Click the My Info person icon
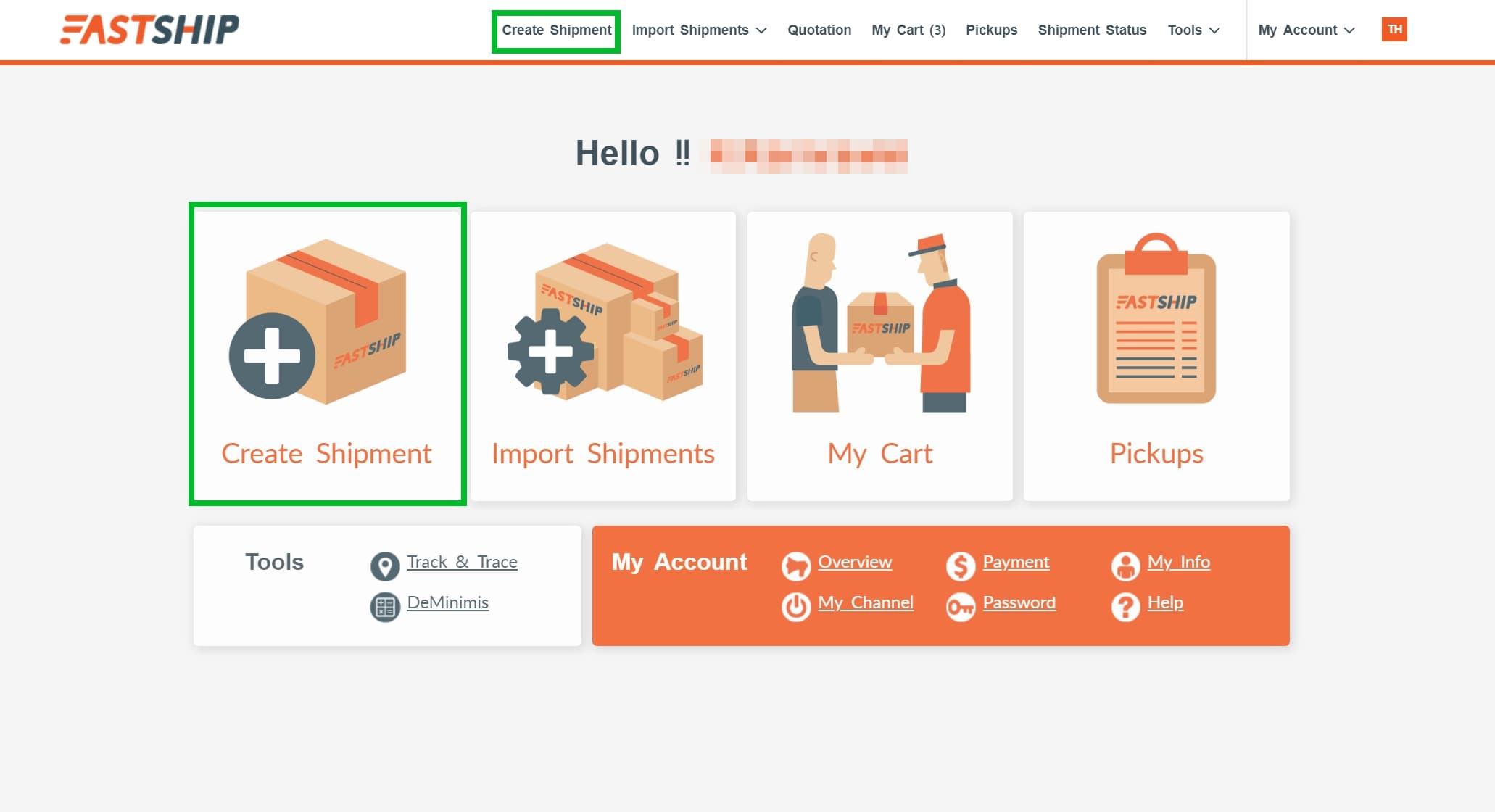 1125,566
